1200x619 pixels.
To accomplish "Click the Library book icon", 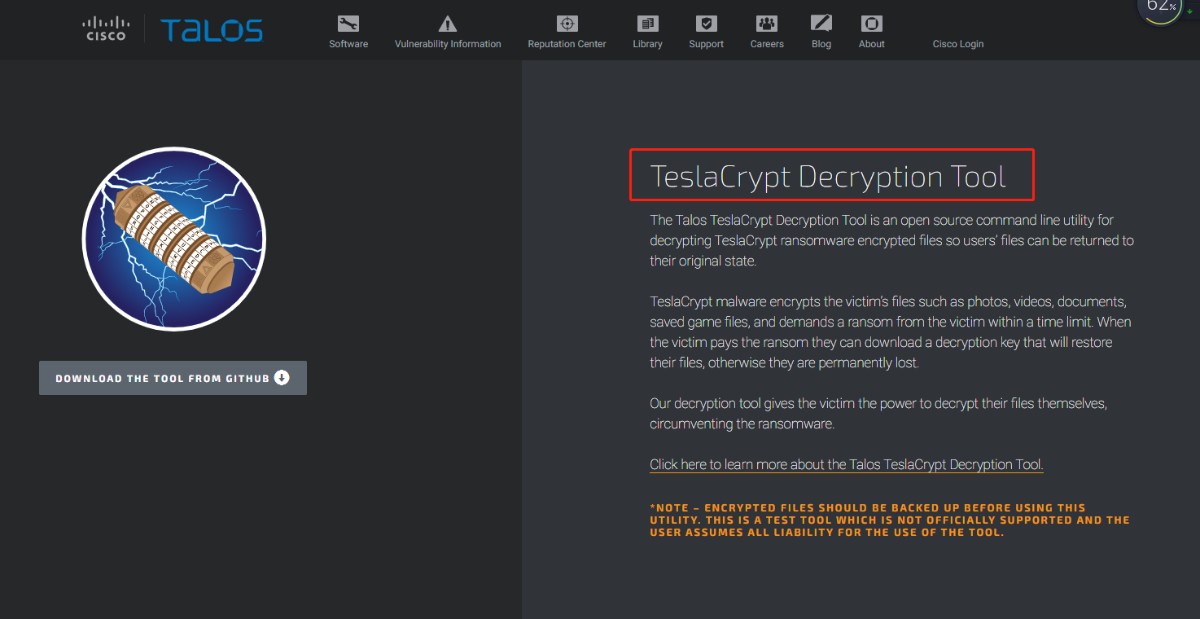I will [647, 23].
